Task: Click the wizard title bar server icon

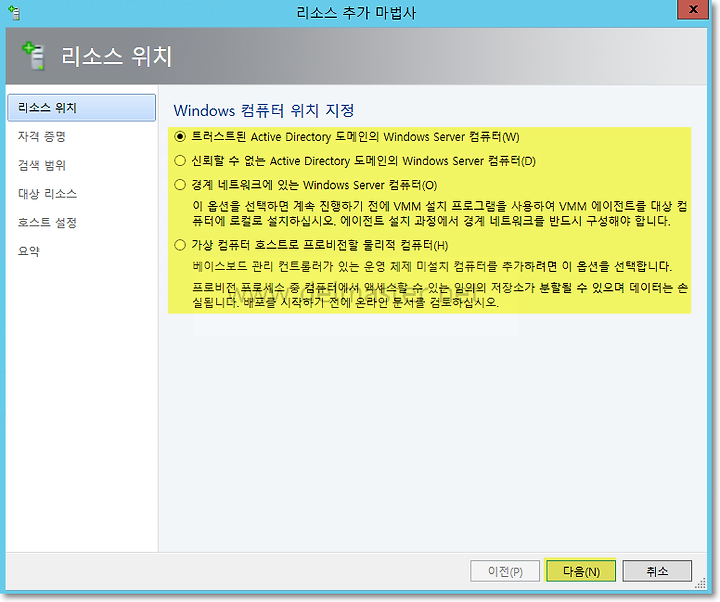Action: (x=14, y=12)
